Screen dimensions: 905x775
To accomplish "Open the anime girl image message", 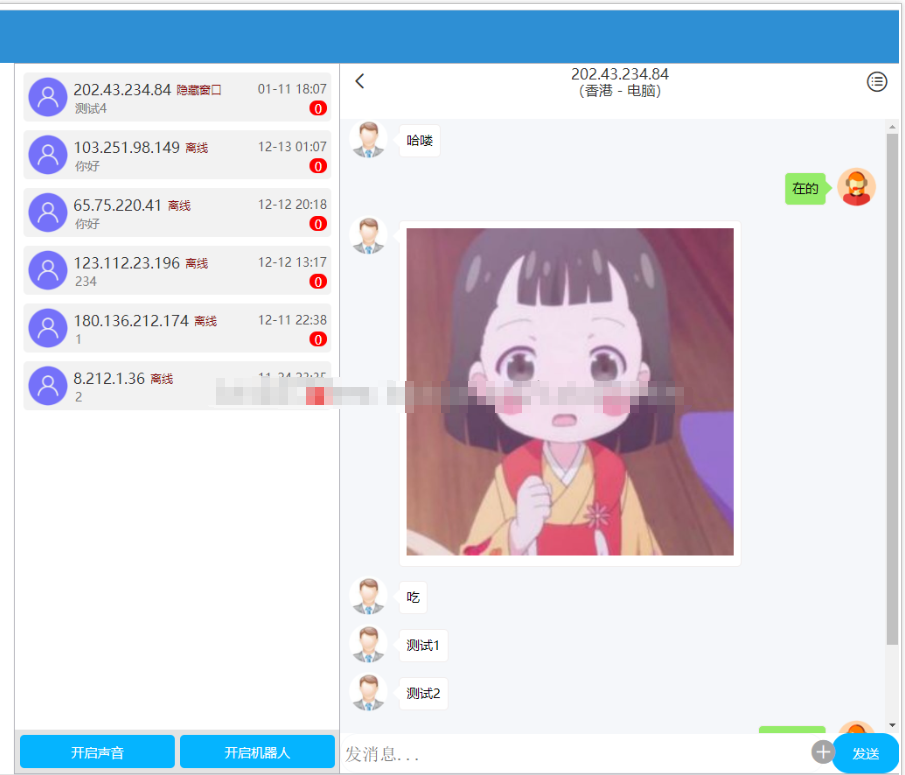I will pyautogui.click(x=570, y=391).
